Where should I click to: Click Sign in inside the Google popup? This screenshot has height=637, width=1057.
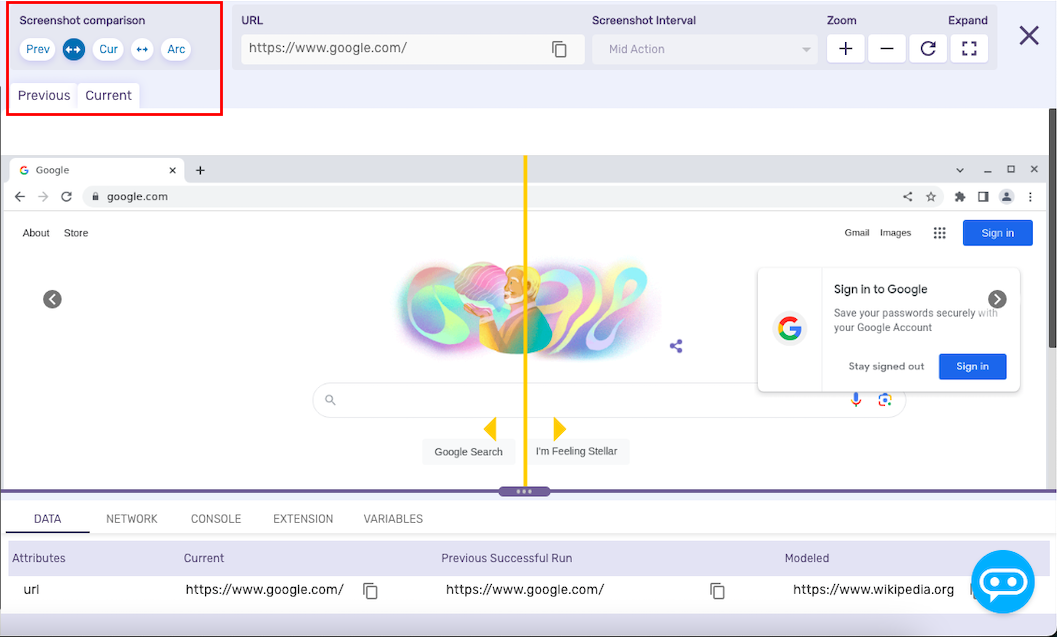pyautogui.click(x=973, y=367)
